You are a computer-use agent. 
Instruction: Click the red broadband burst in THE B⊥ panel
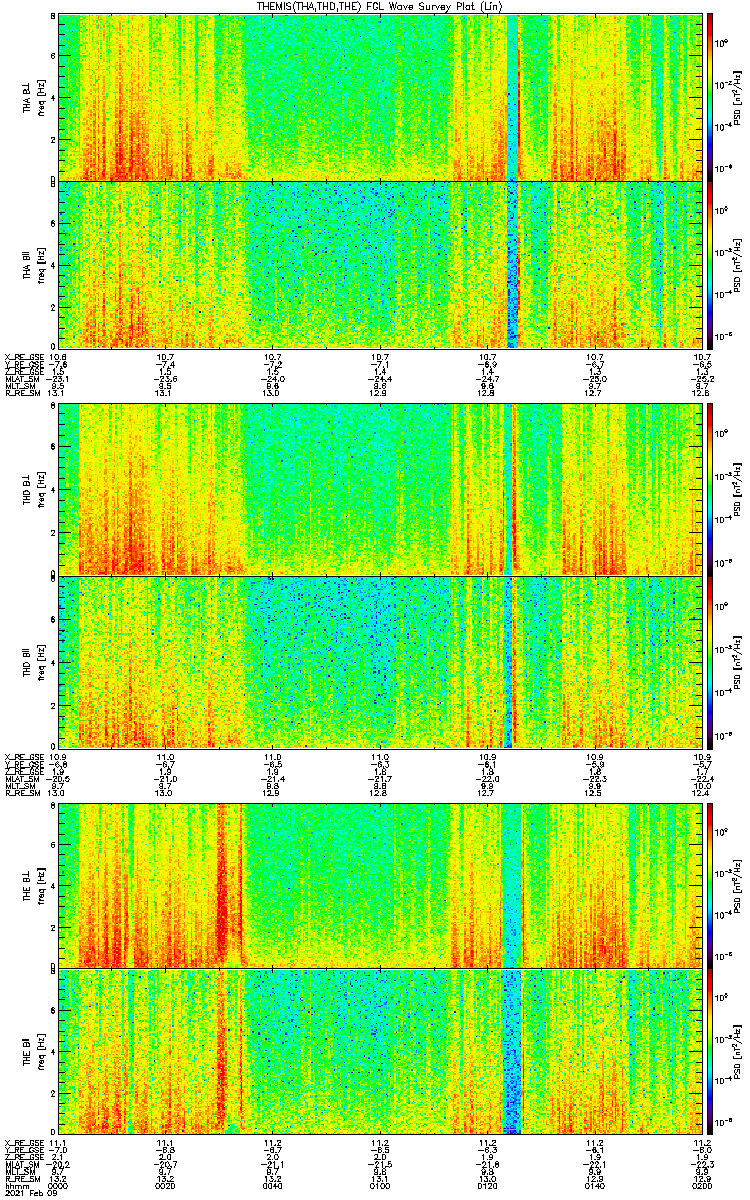click(222, 886)
